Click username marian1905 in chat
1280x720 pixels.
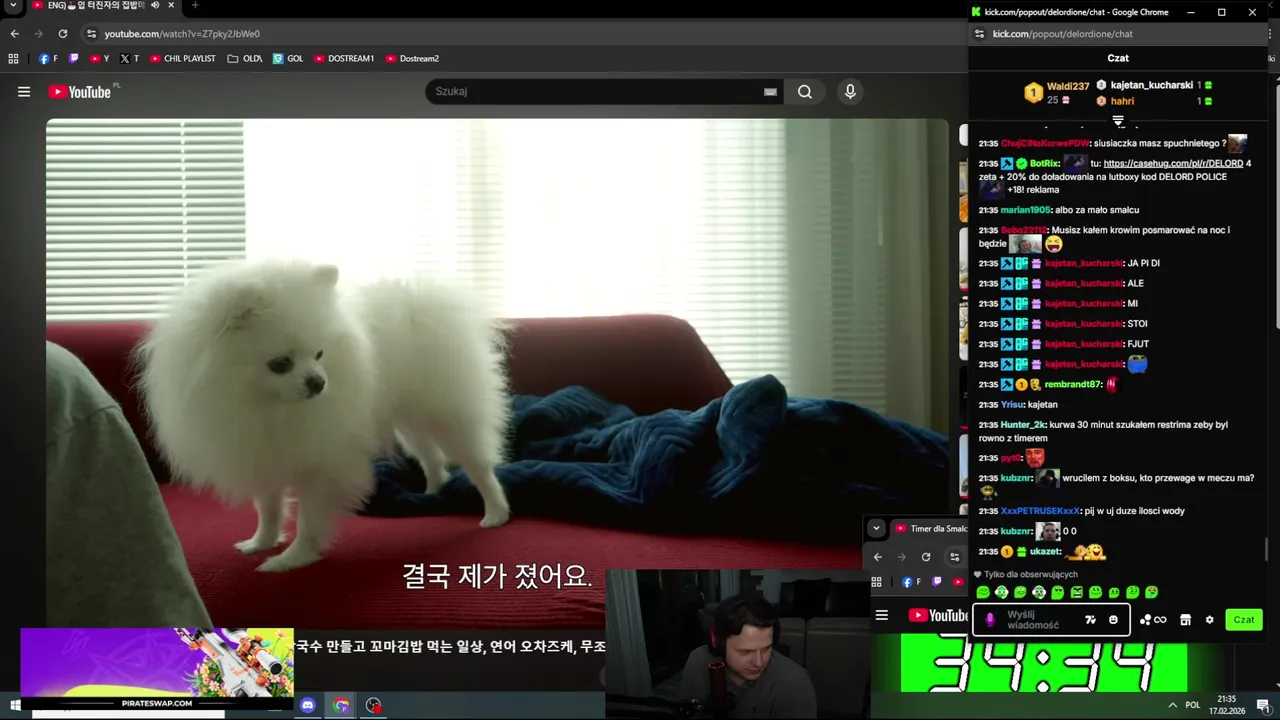1025,210
